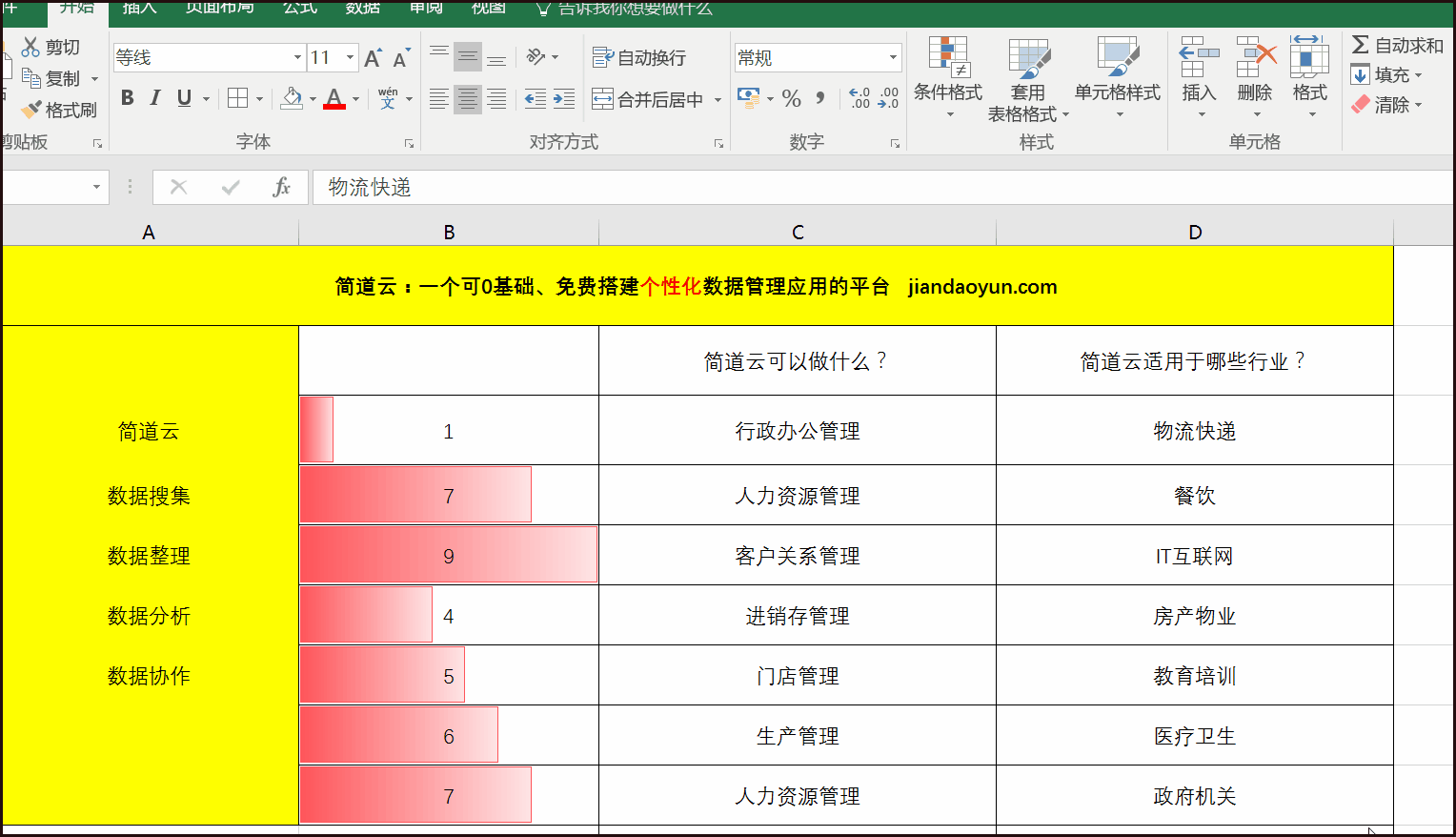
Task: Activate the 格式刷 format painter
Action: pyautogui.click(x=59, y=110)
